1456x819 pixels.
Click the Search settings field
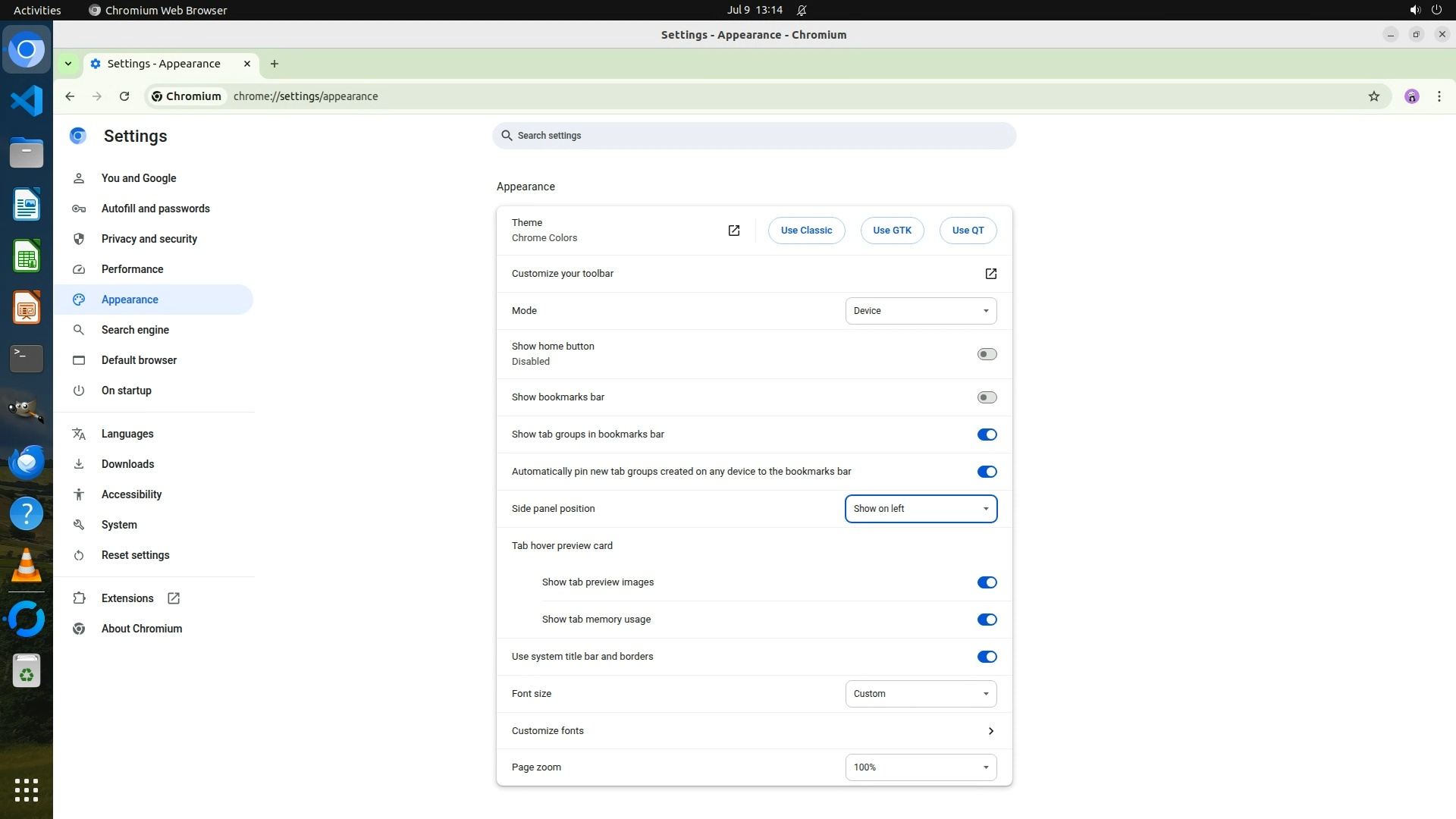pyautogui.click(x=754, y=136)
